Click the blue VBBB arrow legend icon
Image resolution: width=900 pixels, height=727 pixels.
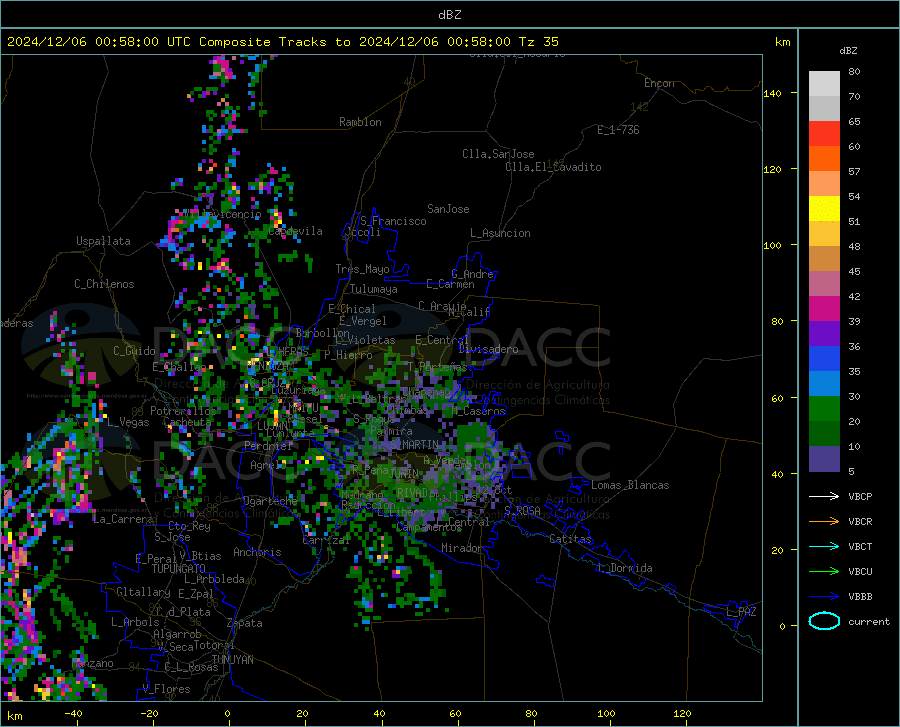pyautogui.click(x=824, y=596)
